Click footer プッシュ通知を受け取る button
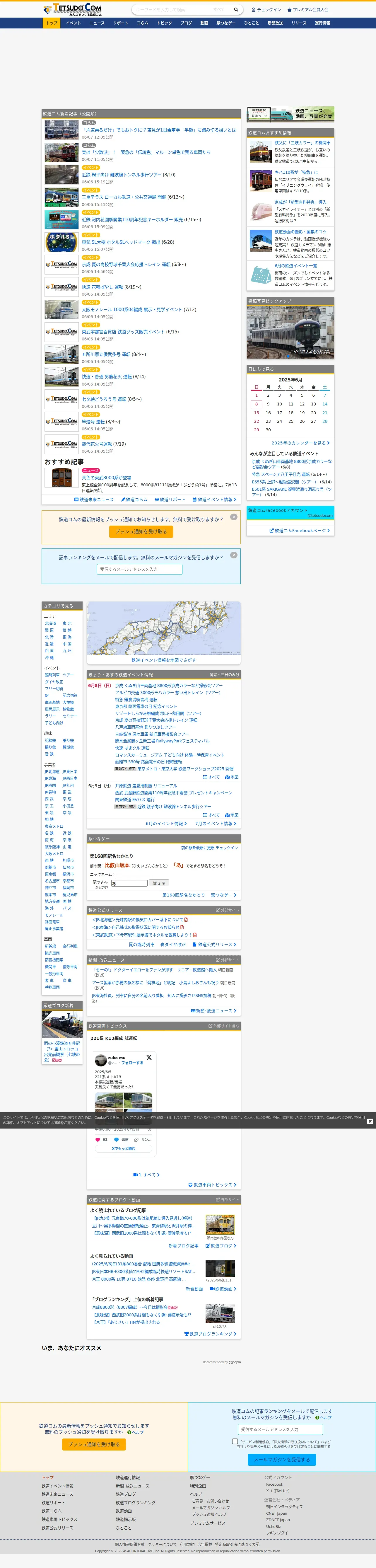 [x=94, y=1444]
